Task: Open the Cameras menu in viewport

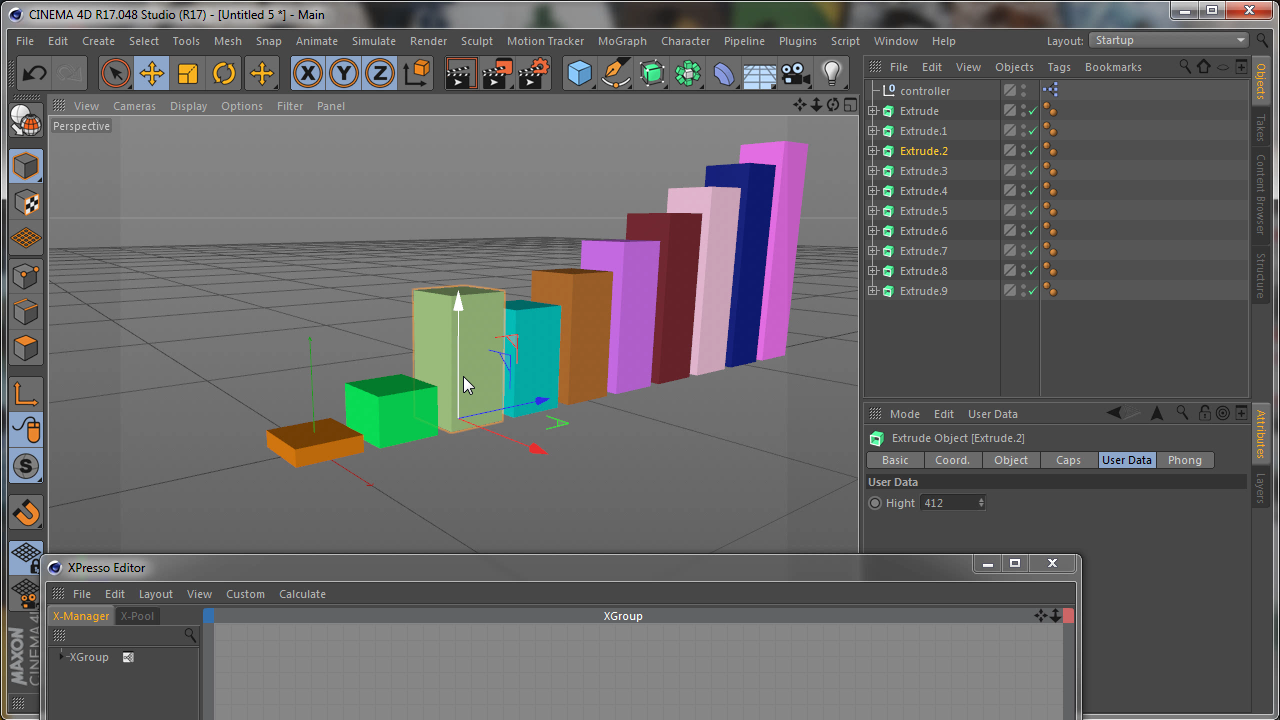Action: 134,106
